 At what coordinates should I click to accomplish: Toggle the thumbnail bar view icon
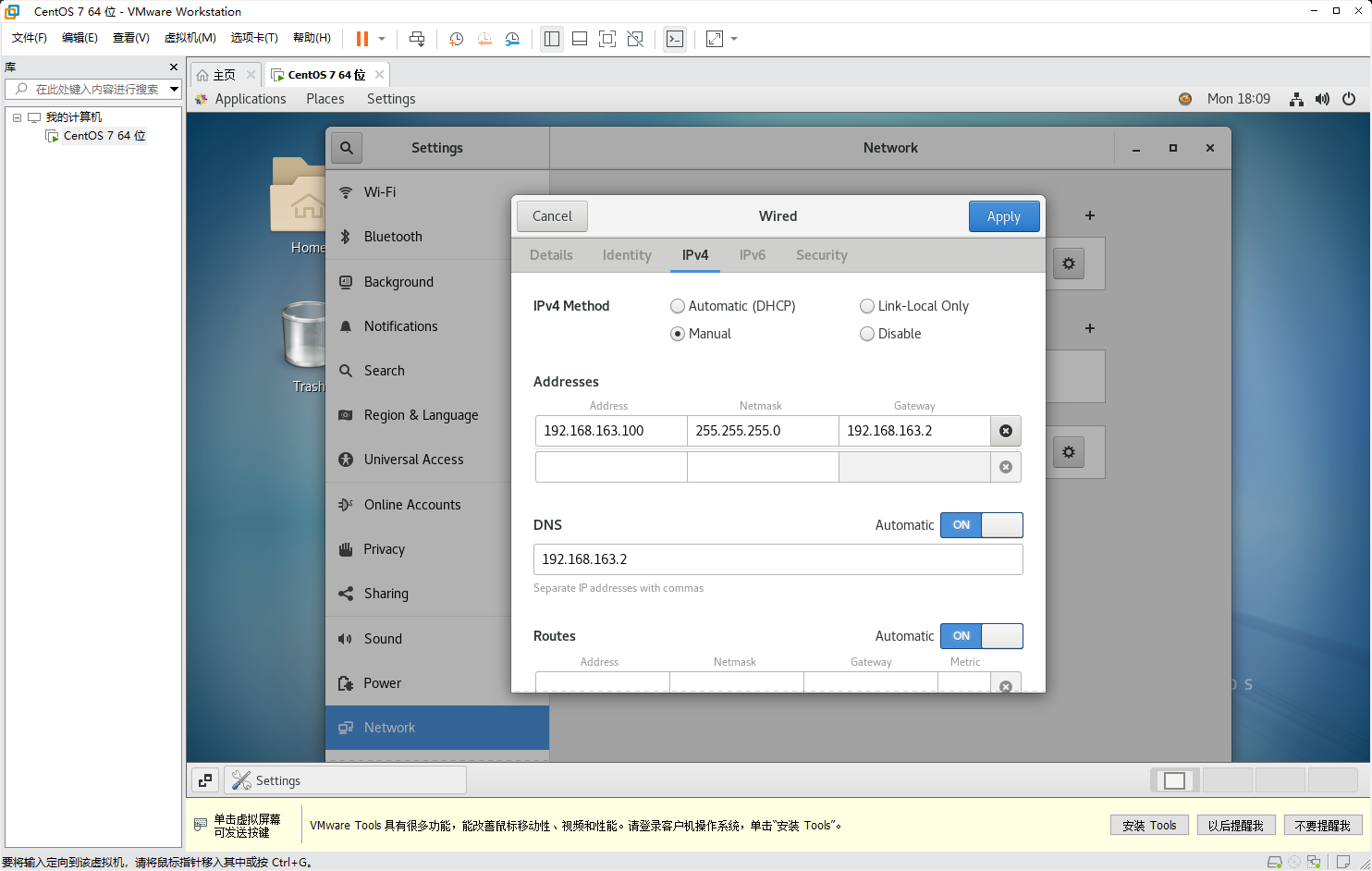coord(580,39)
